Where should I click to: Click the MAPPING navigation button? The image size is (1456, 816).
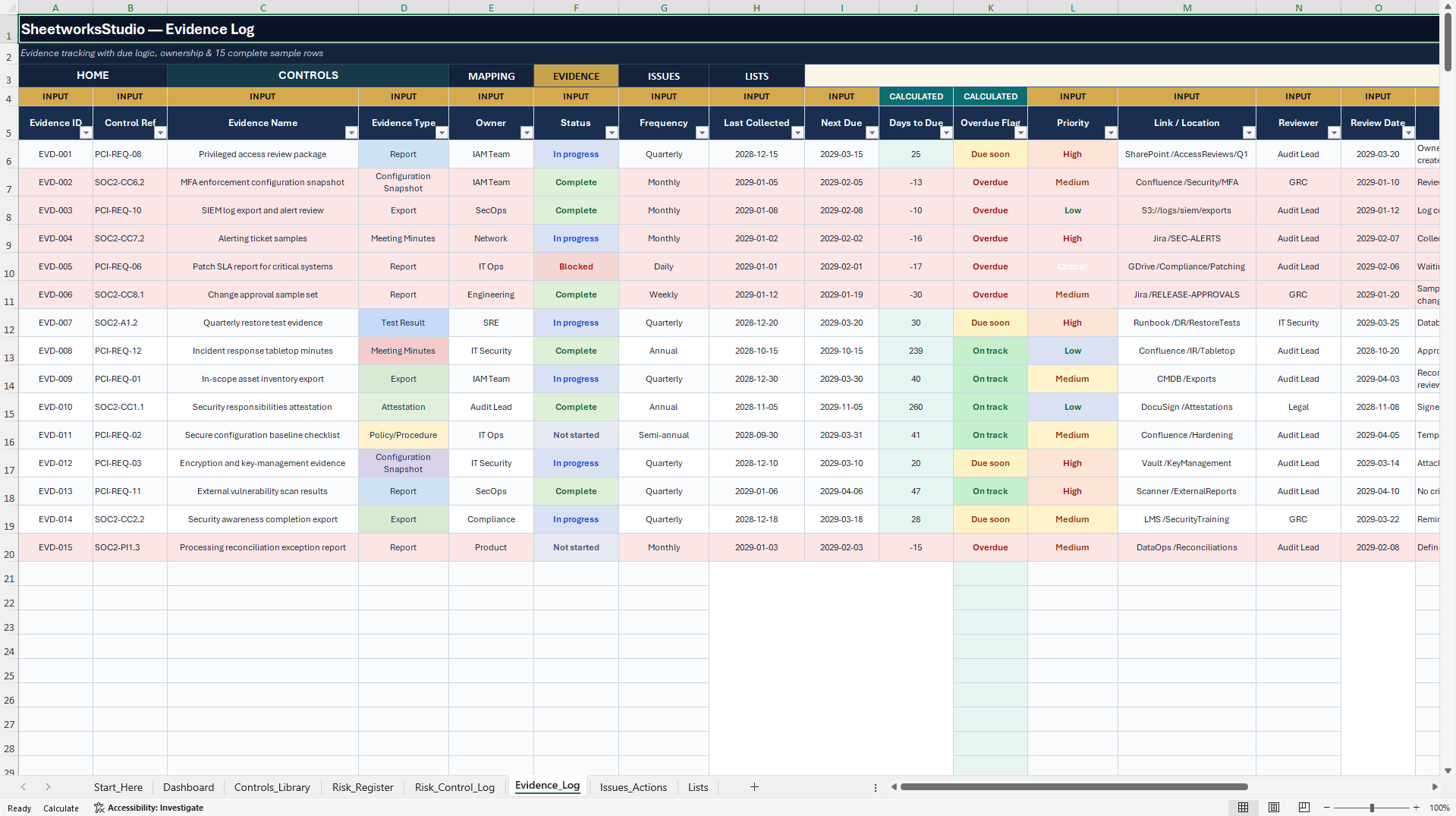(x=491, y=76)
